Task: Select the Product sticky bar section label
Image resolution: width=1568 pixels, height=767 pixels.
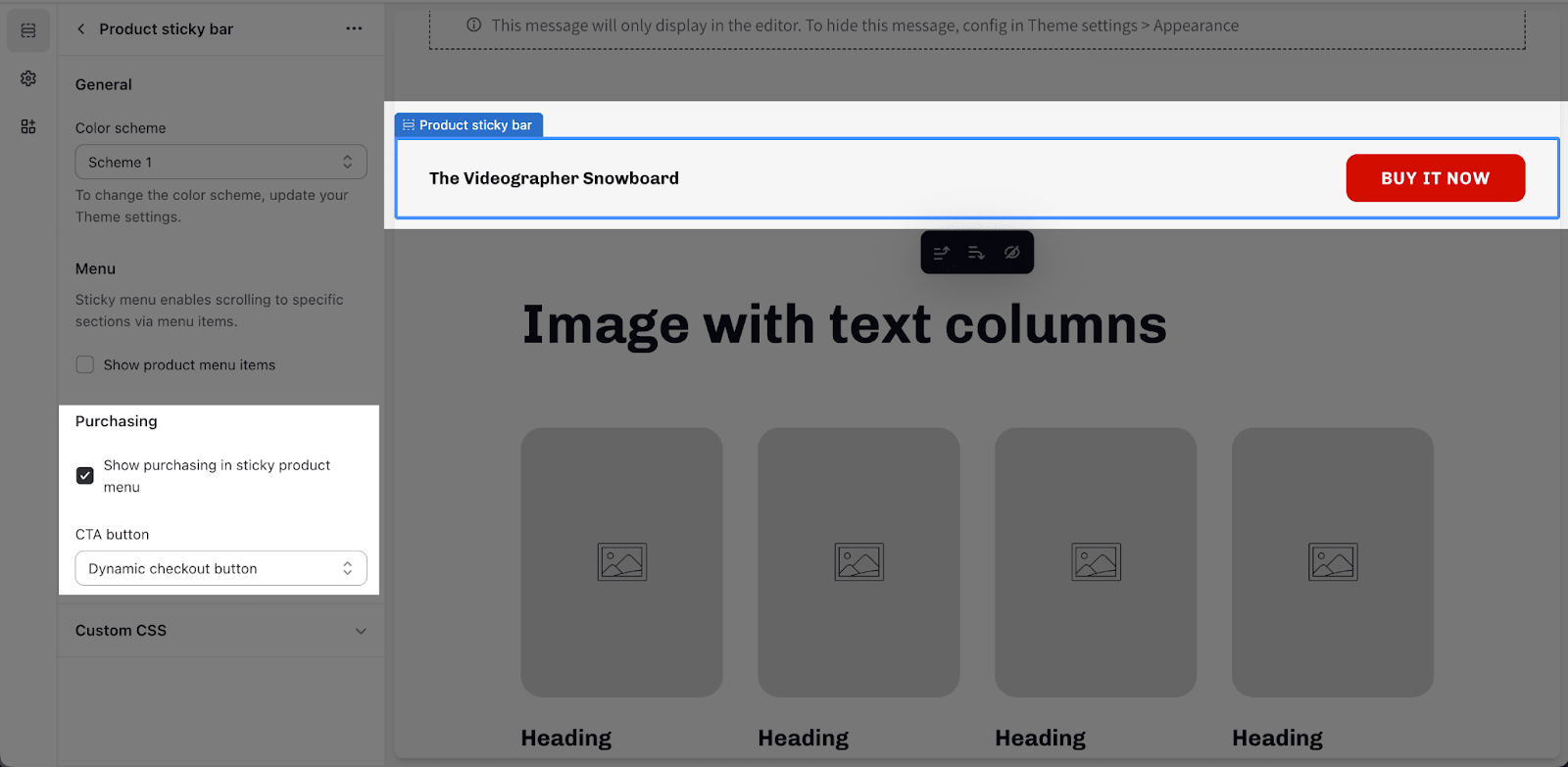Action: tap(468, 125)
